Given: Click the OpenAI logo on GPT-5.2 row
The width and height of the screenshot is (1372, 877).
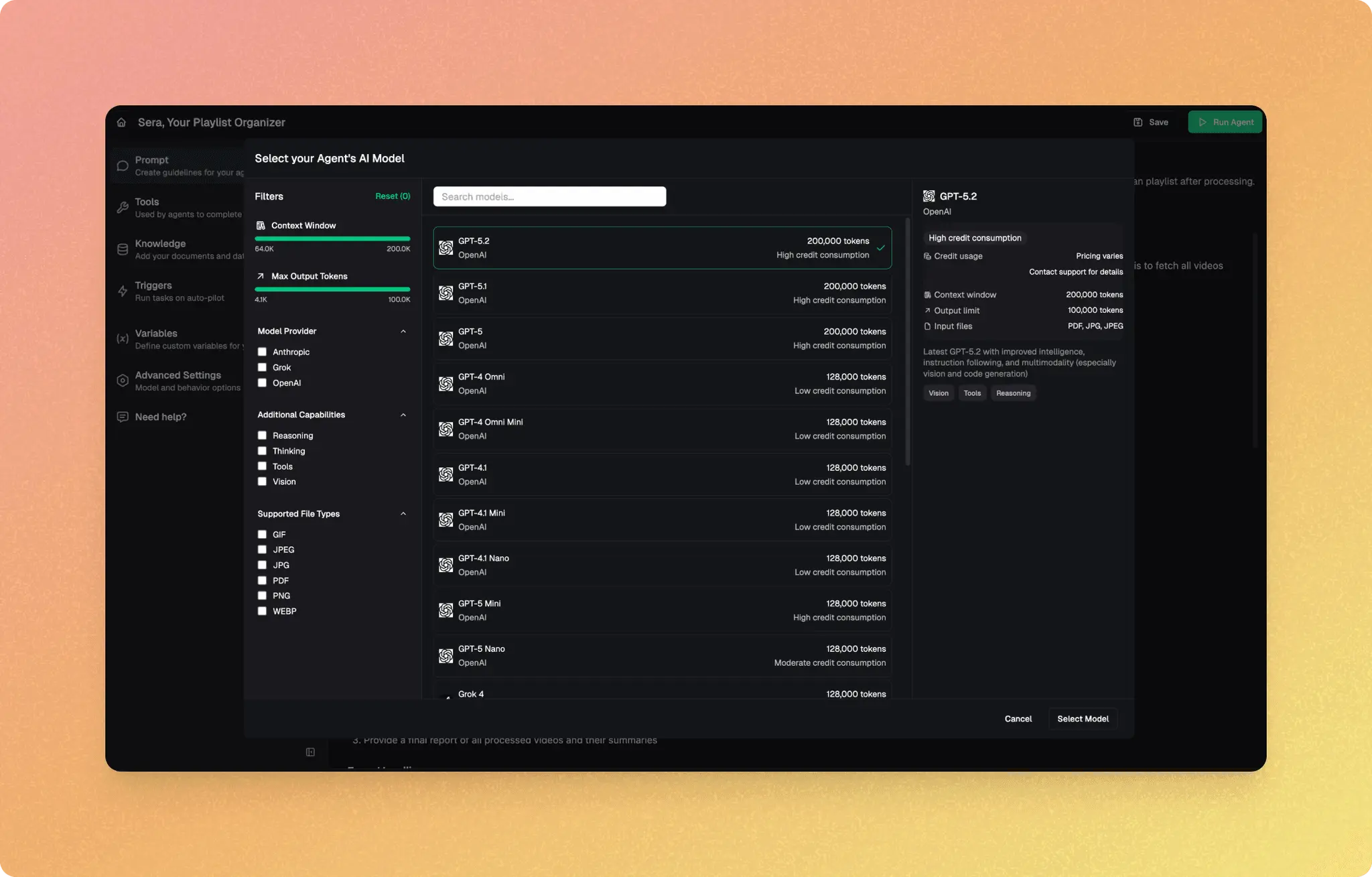Looking at the screenshot, I should [x=446, y=248].
